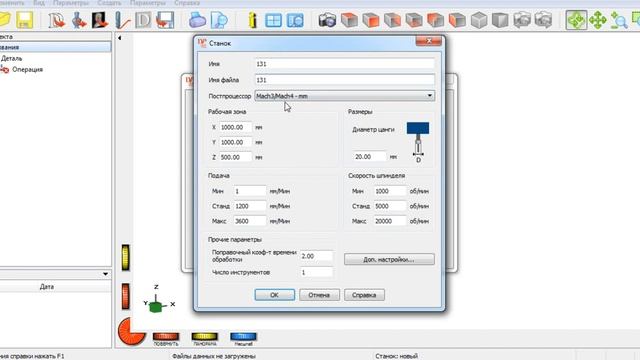
Task: Select the light gray isometric cube view
Action: coord(478,20)
